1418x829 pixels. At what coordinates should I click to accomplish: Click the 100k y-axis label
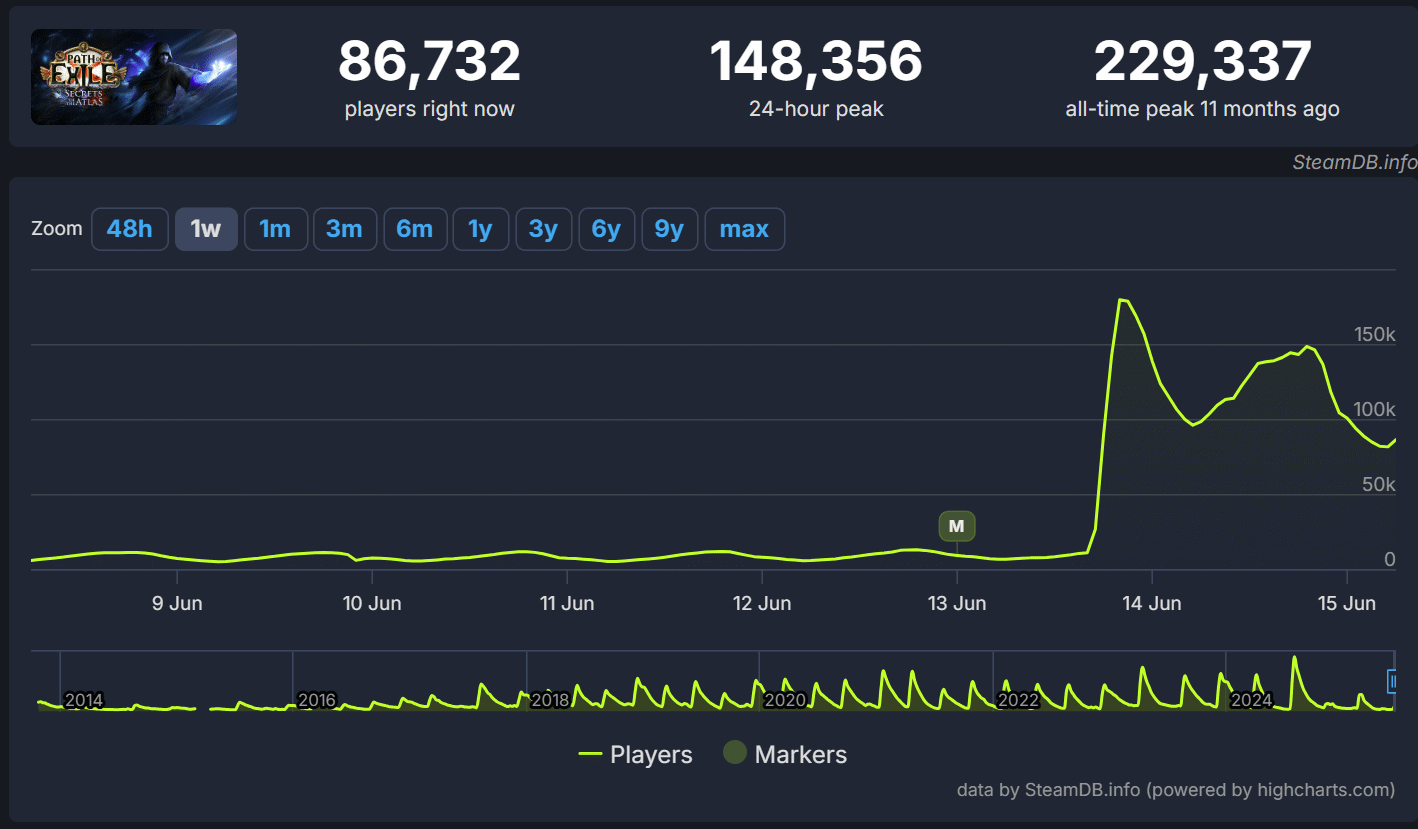1375,410
